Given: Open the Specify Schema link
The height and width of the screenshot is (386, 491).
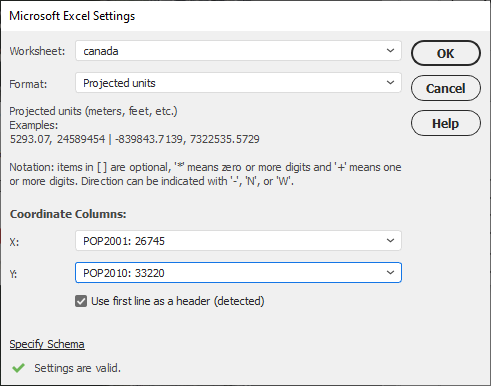Looking at the screenshot, I should (x=47, y=344).
